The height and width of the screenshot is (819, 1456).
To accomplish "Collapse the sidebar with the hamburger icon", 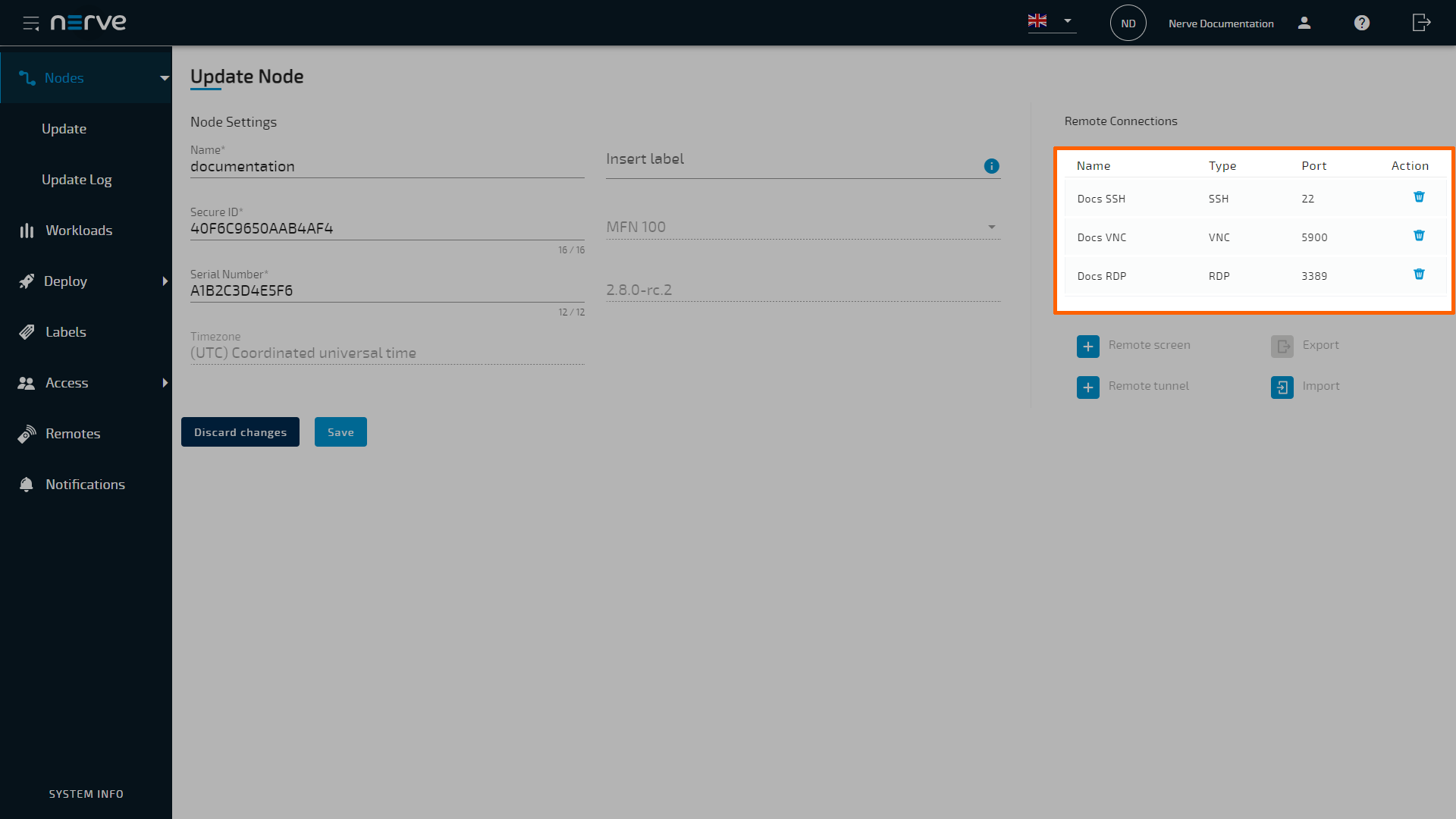I will [31, 23].
